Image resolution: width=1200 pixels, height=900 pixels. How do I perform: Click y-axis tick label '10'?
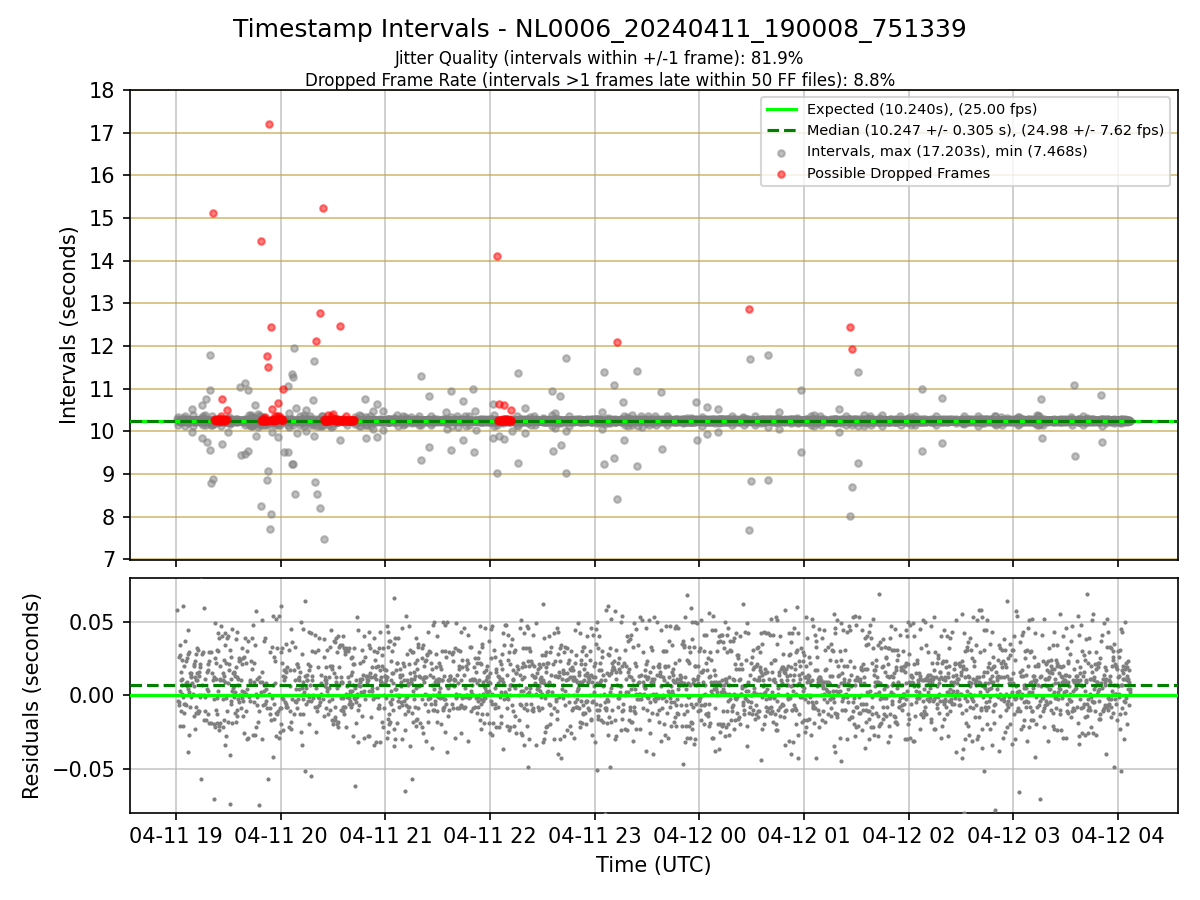pyautogui.click(x=103, y=432)
